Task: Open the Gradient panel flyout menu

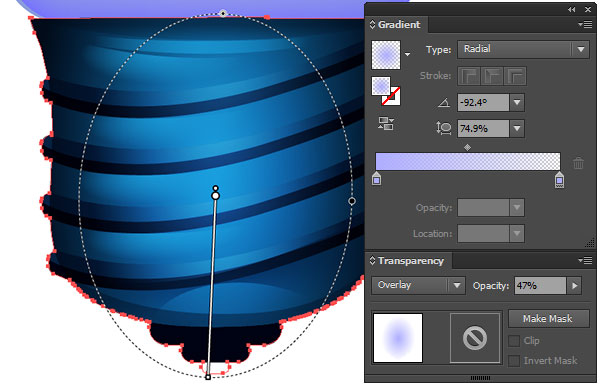Action: click(585, 24)
